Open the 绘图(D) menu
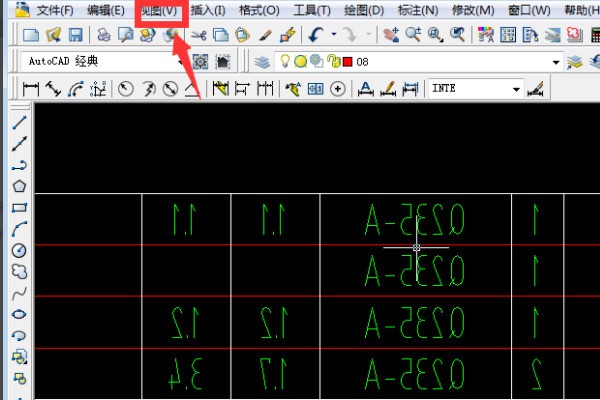 point(363,10)
